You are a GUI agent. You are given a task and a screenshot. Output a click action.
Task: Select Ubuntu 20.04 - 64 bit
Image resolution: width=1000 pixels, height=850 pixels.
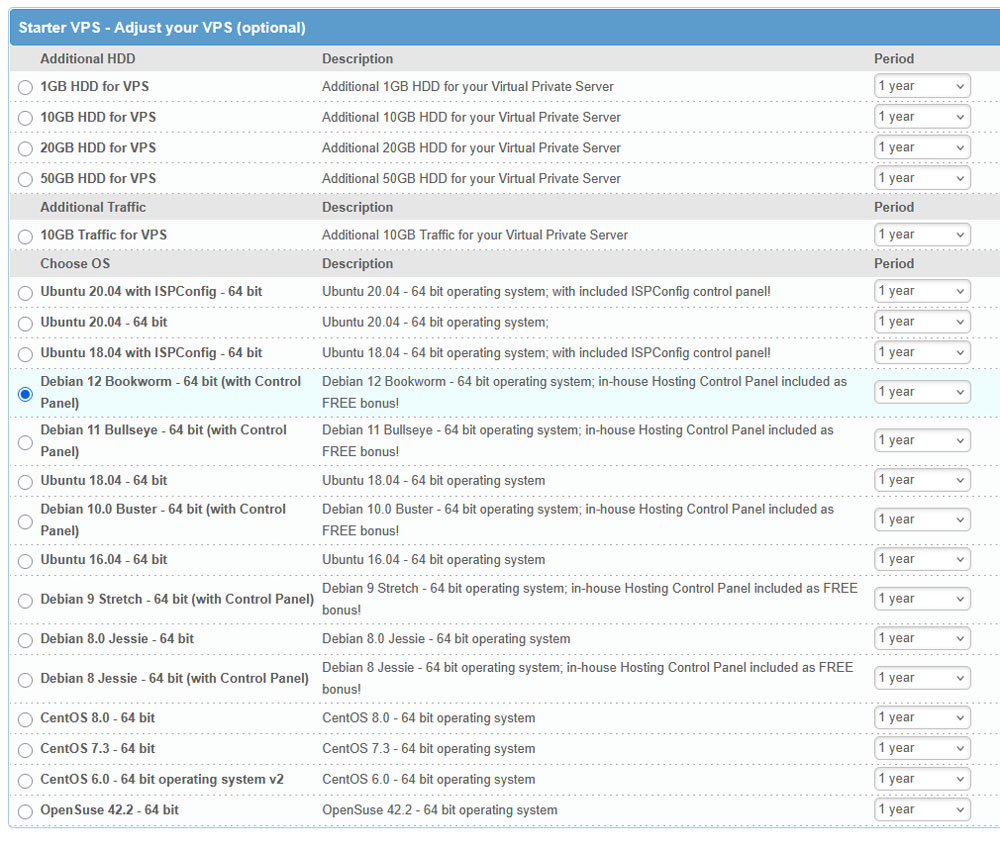click(25, 321)
